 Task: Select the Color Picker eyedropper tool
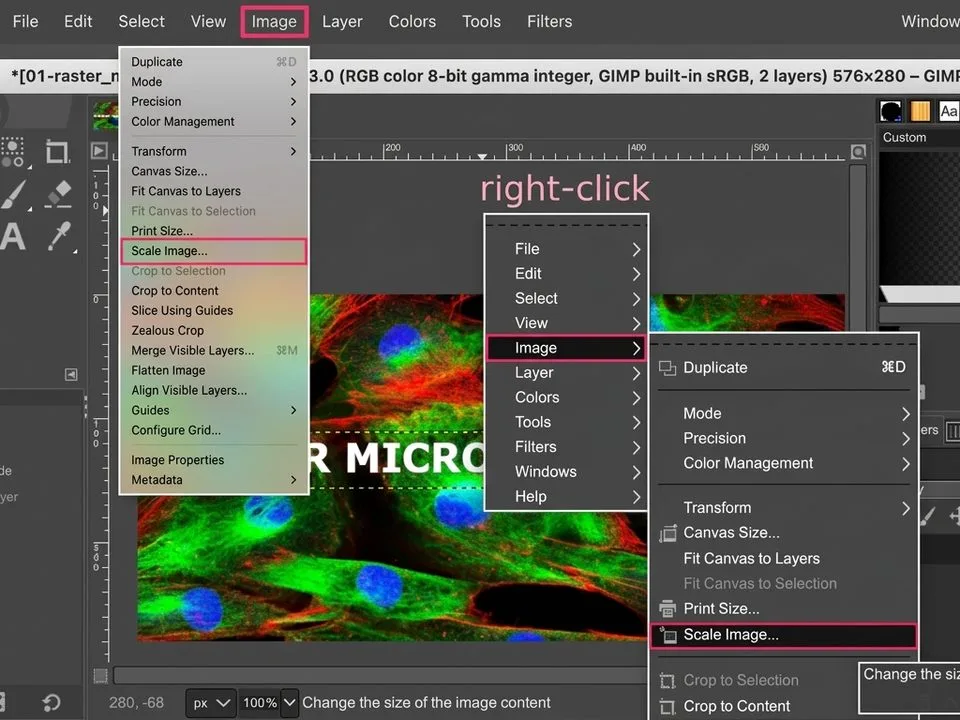pos(59,236)
